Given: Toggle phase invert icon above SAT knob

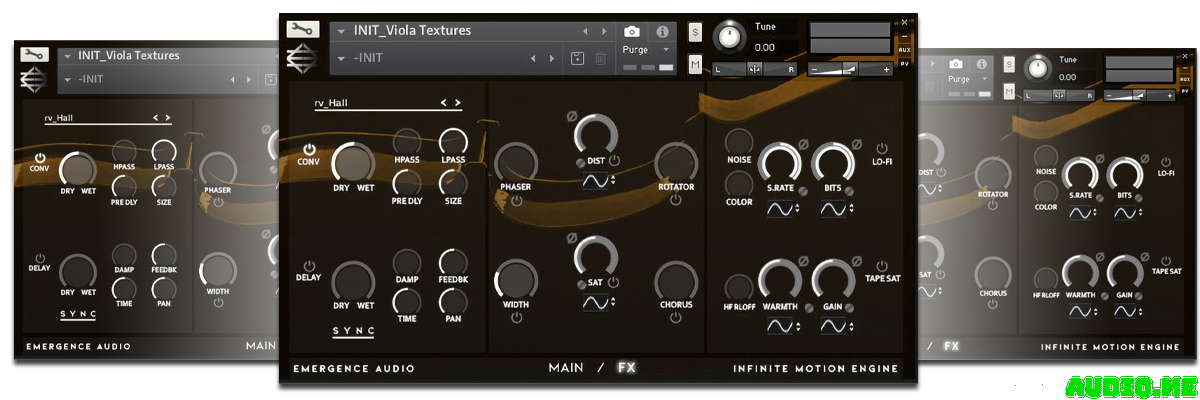Looking at the screenshot, I should 572,239.
